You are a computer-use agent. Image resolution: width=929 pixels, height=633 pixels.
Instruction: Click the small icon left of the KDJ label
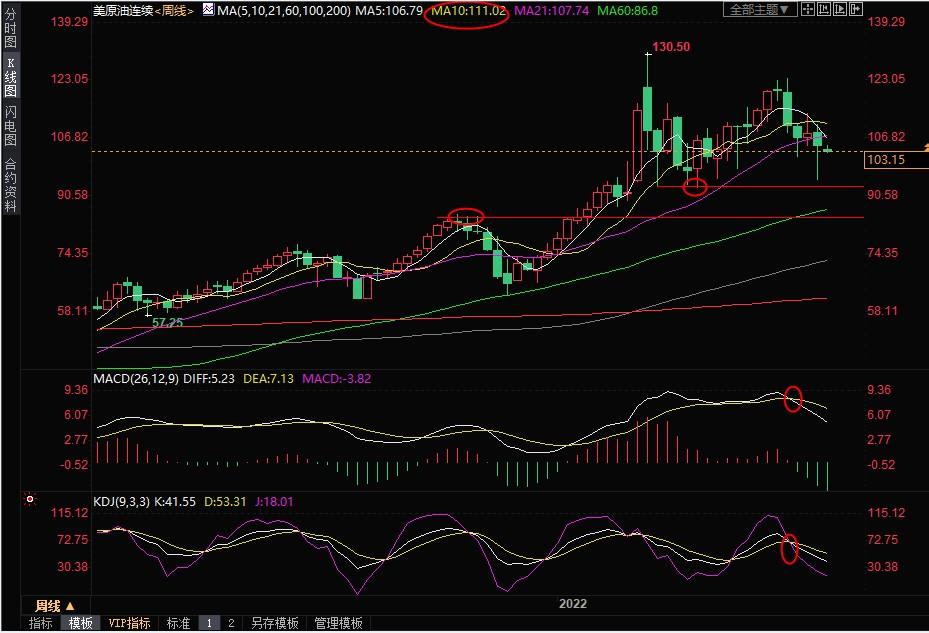(30, 498)
